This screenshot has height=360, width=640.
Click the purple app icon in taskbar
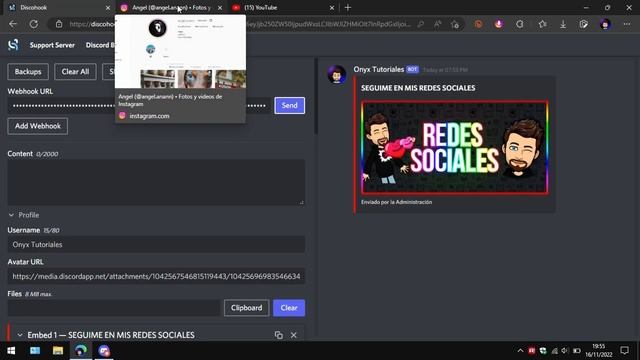pyautogui.click(x=104, y=351)
